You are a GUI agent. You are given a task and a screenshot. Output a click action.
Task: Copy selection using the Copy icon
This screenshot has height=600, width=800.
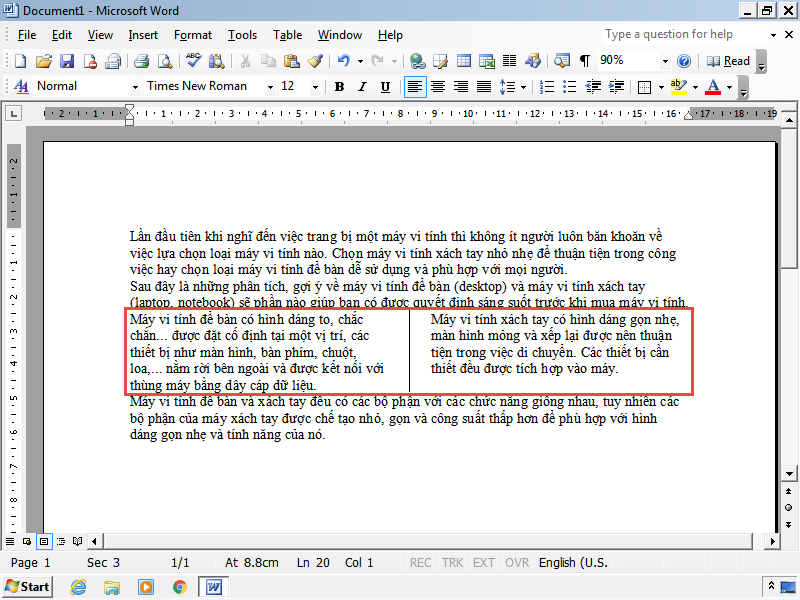coord(268,61)
